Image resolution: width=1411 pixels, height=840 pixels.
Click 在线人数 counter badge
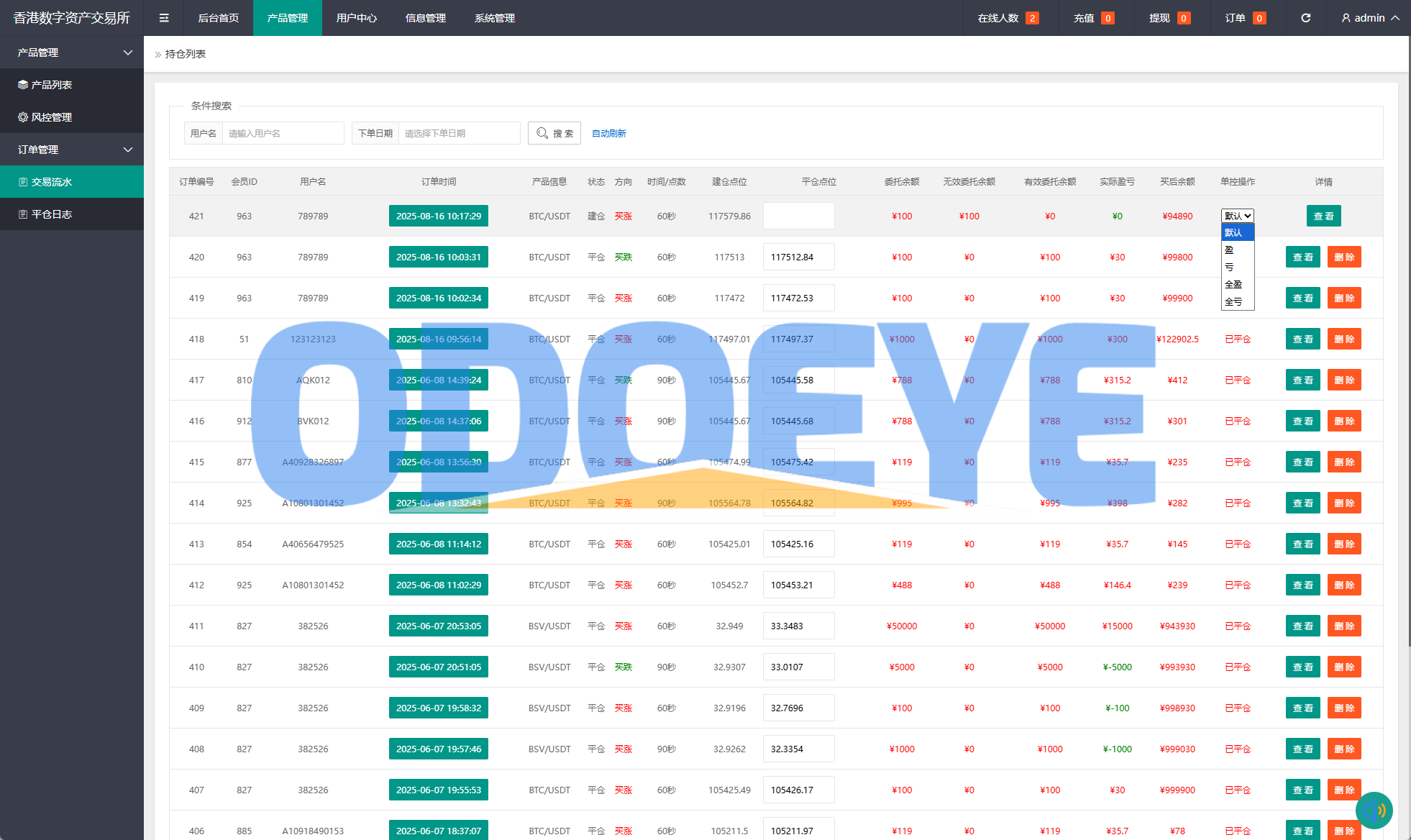[1032, 18]
